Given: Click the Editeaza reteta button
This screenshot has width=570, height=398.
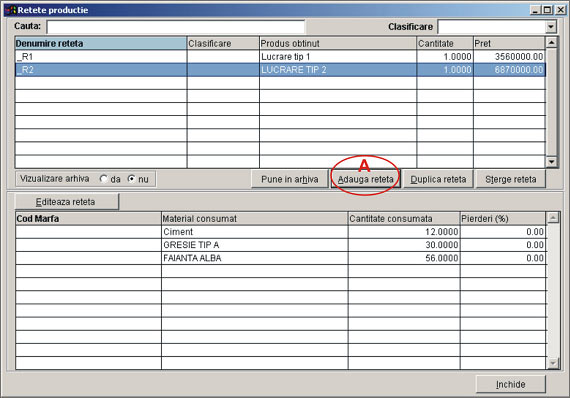Looking at the screenshot, I should point(67,202).
